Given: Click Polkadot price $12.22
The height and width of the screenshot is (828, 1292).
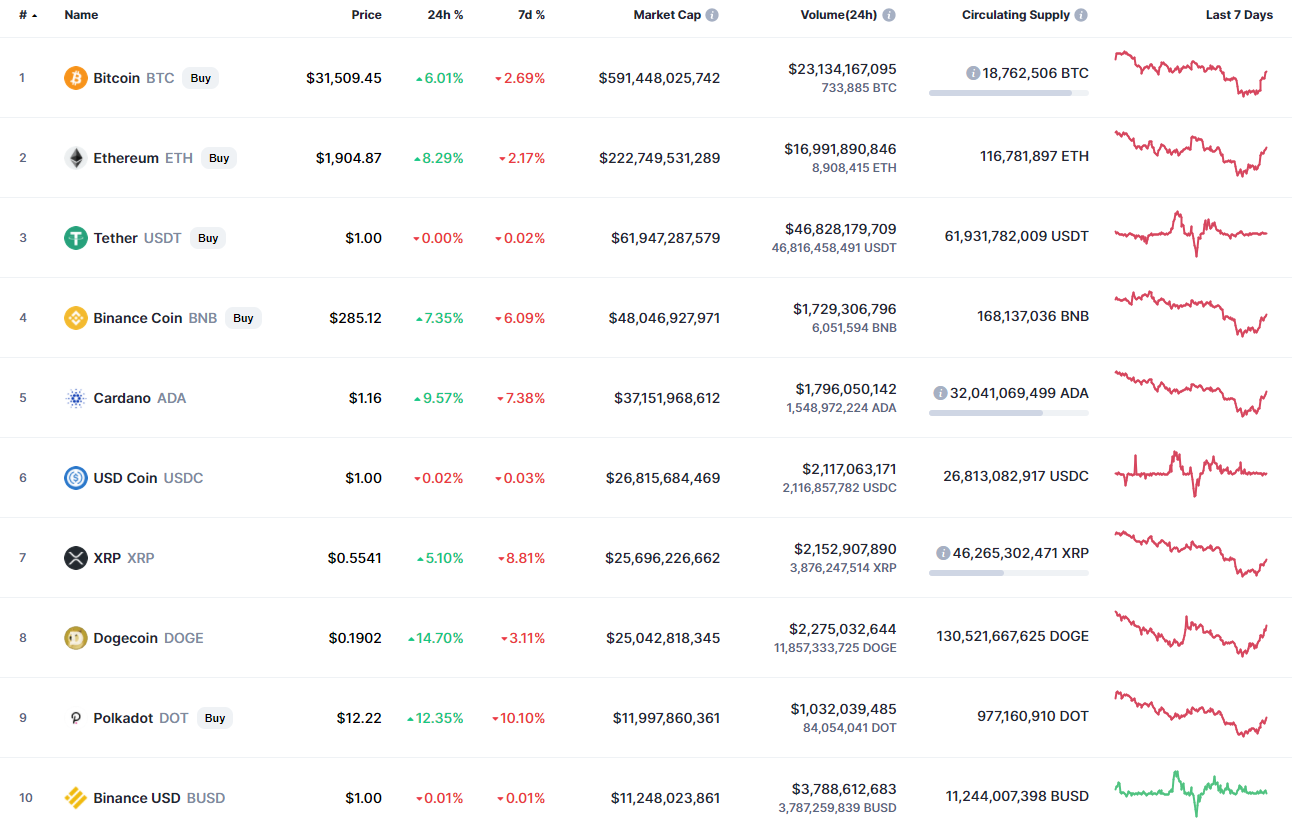Looking at the screenshot, I should 359,718.
